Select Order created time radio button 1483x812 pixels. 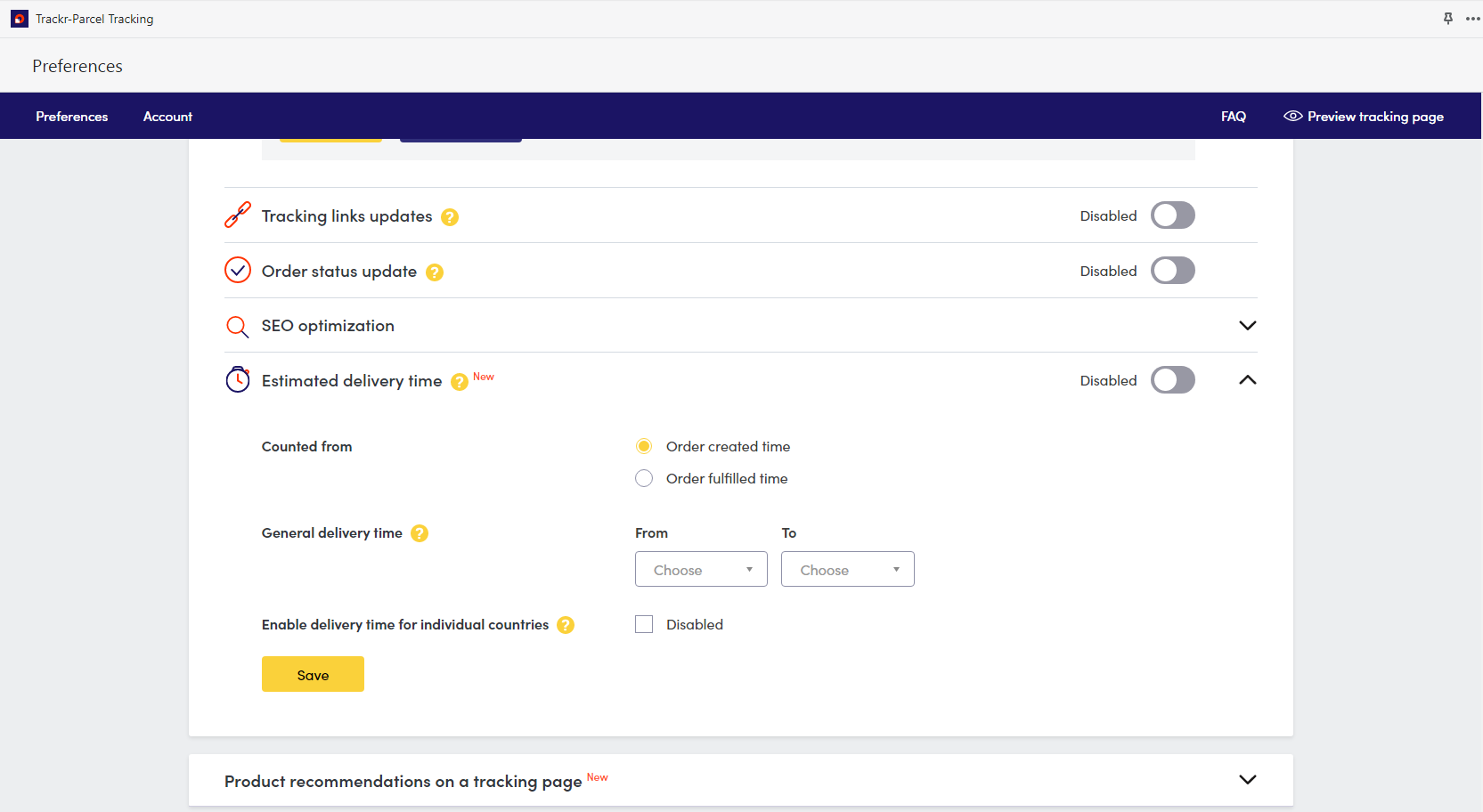tap(644, 446)
